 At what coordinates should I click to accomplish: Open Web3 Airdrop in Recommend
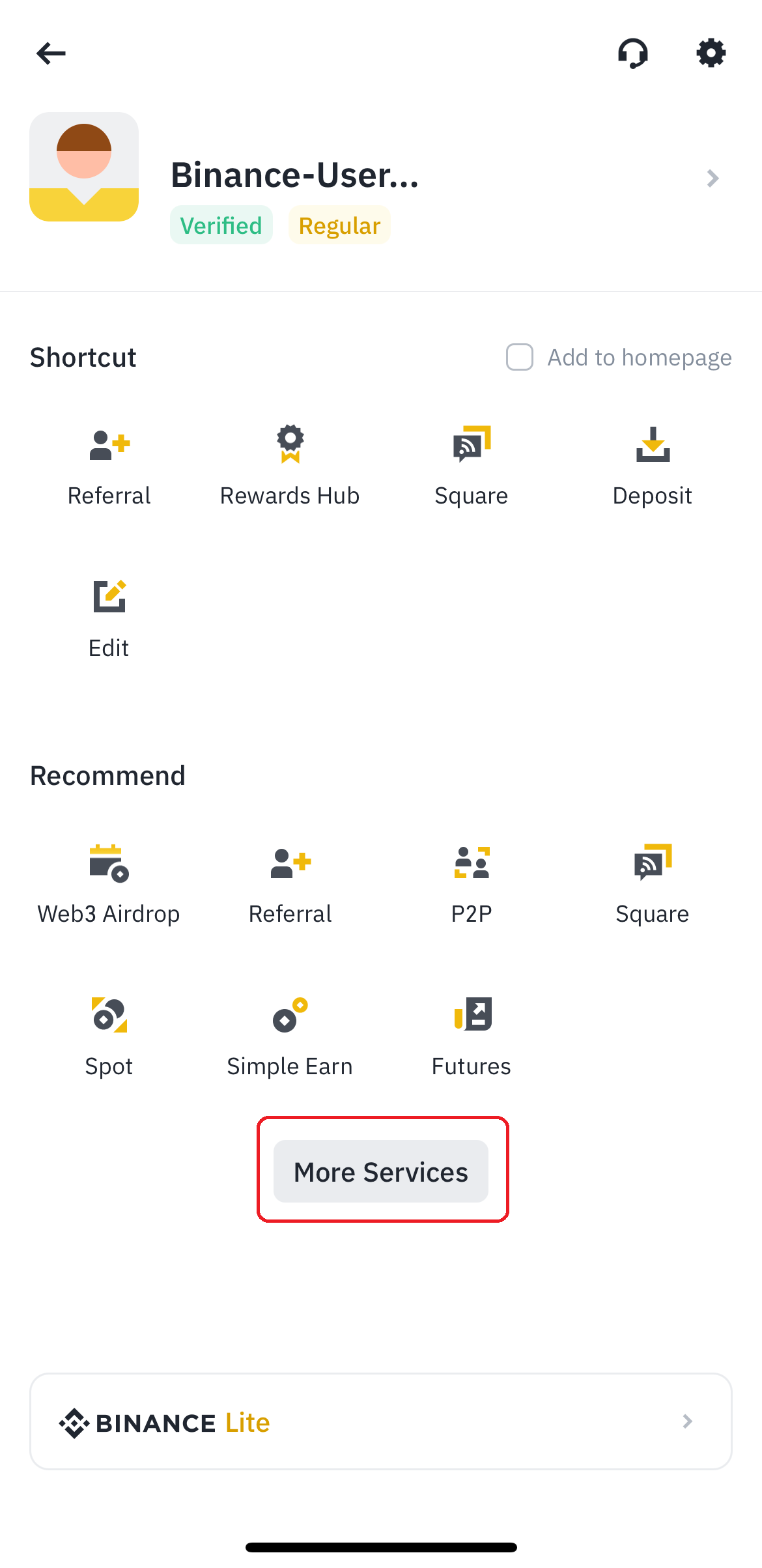(x=109, y=863)
